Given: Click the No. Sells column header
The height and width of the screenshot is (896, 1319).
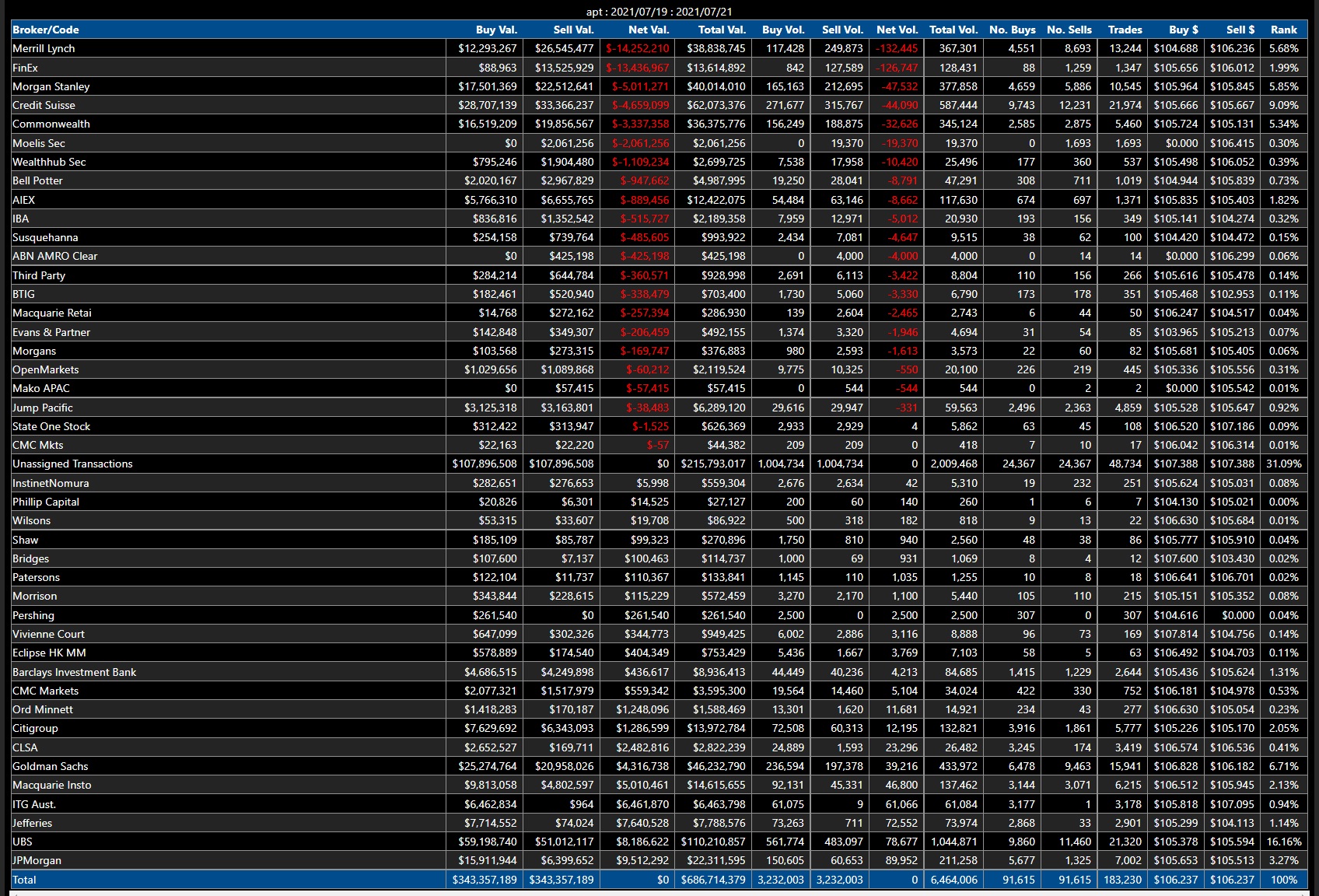Looking at the screenshot, I should [1069, 30].
